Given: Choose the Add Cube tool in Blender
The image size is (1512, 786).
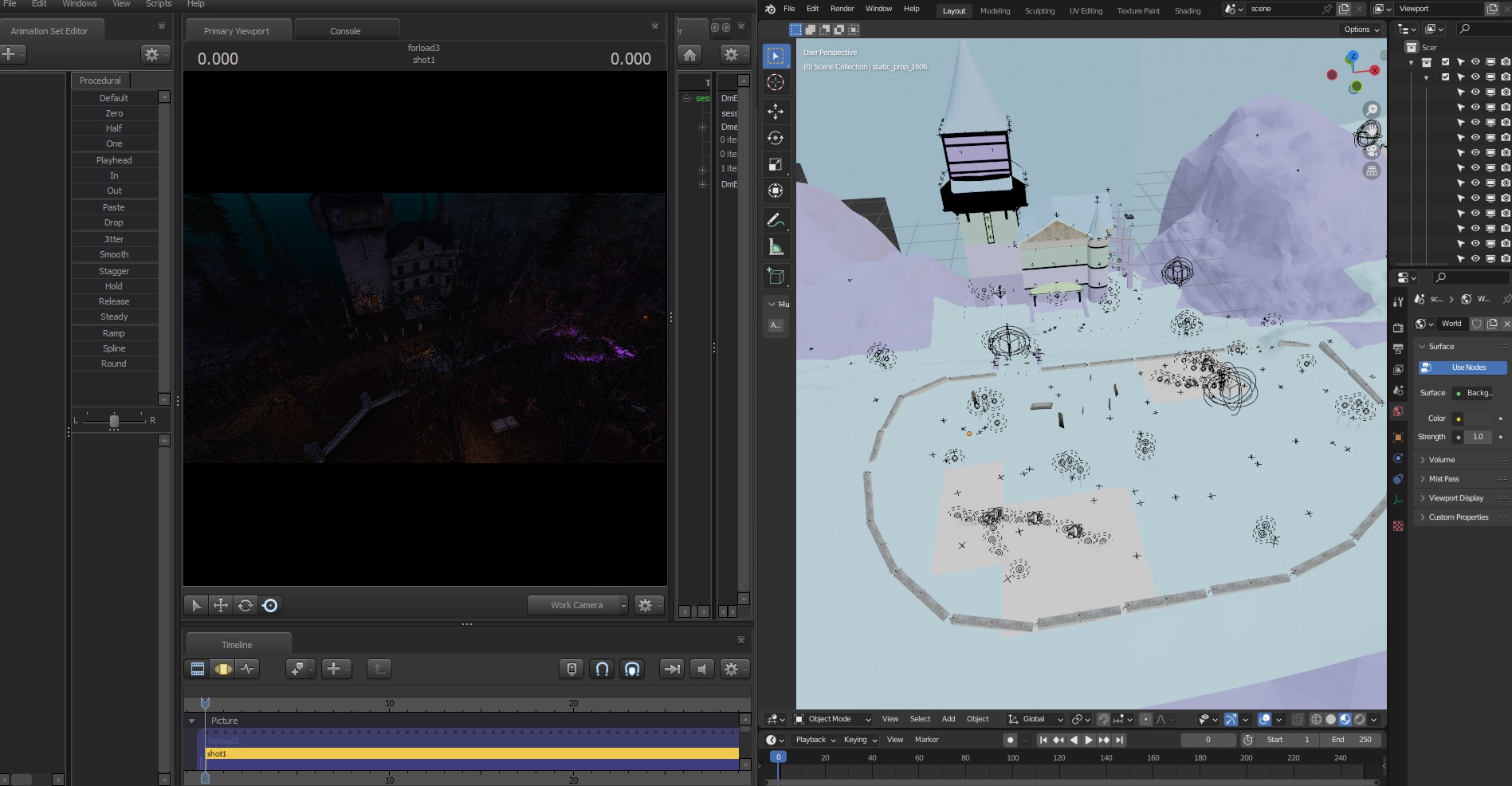Looking at the screenshot, I should [774, 276].
